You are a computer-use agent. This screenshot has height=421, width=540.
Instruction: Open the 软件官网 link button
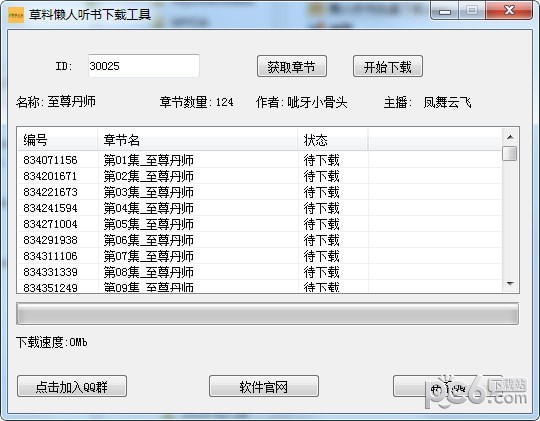click(264, 387)
